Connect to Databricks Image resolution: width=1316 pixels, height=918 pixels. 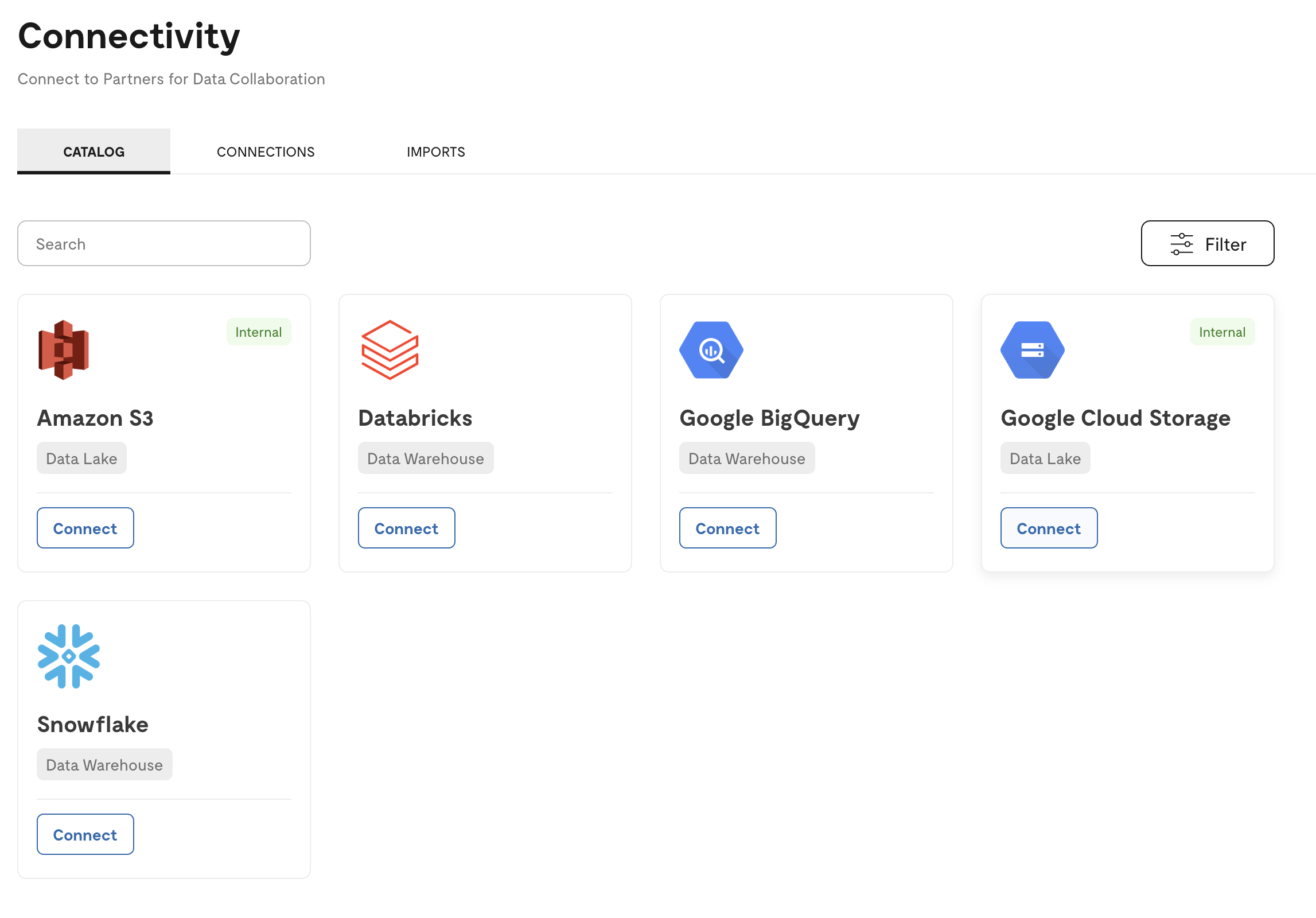[x=407, y=528]
